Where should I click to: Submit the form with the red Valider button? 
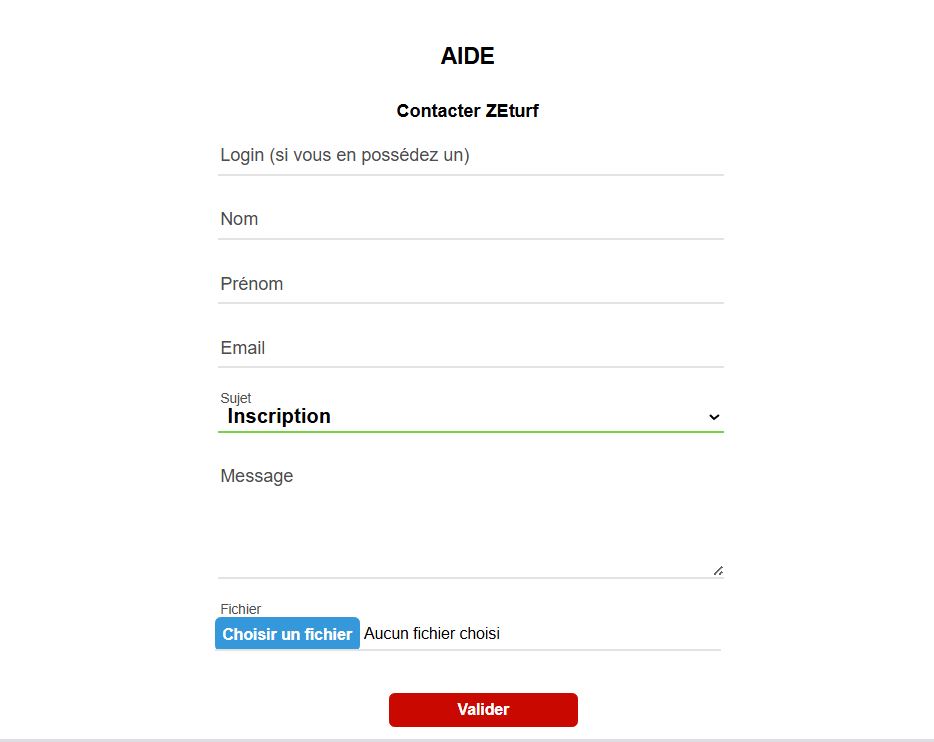[x=483, y=709]
